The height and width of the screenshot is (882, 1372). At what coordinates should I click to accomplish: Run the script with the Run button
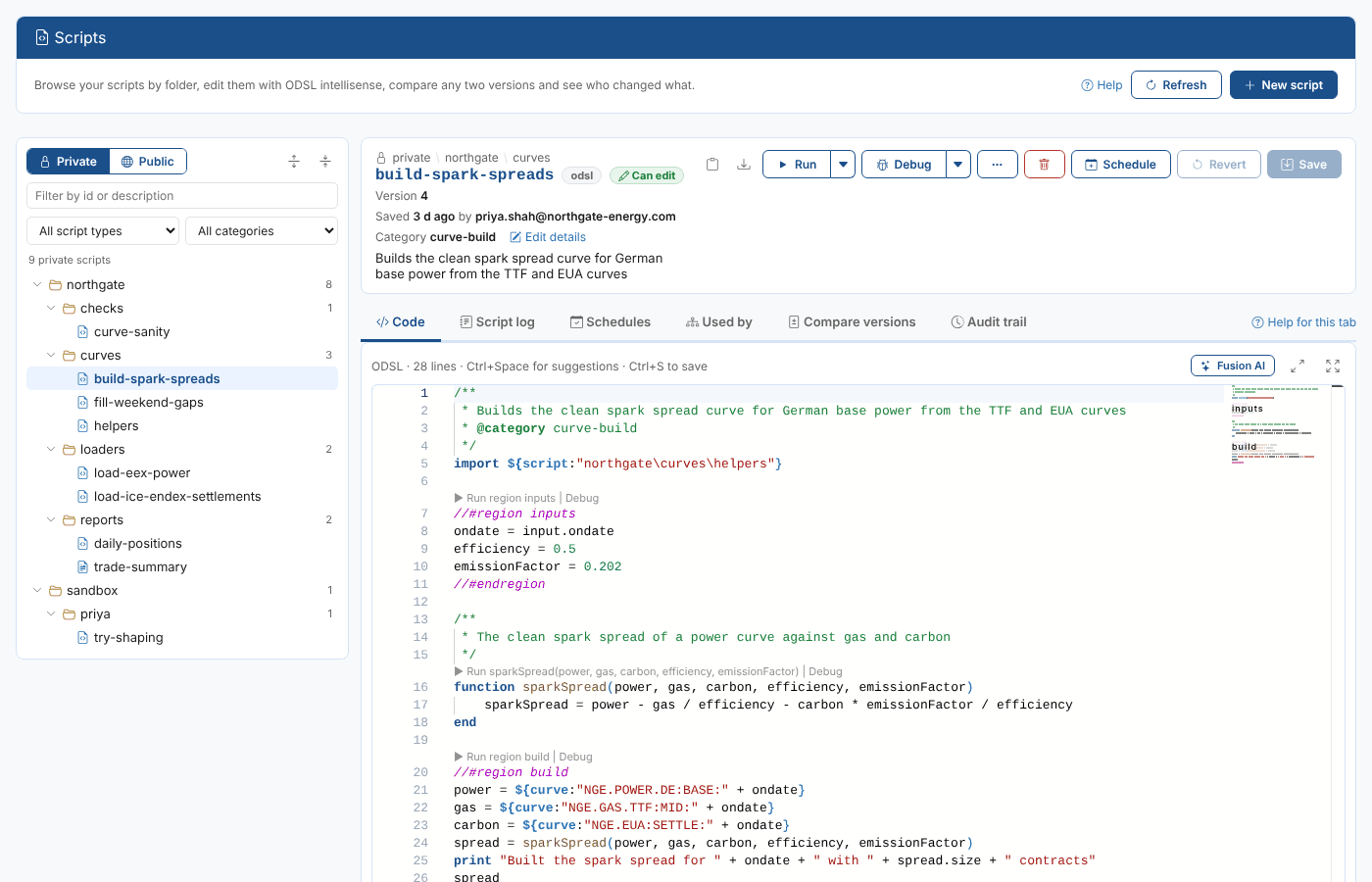pyautogui.click(x=797, y=165)
